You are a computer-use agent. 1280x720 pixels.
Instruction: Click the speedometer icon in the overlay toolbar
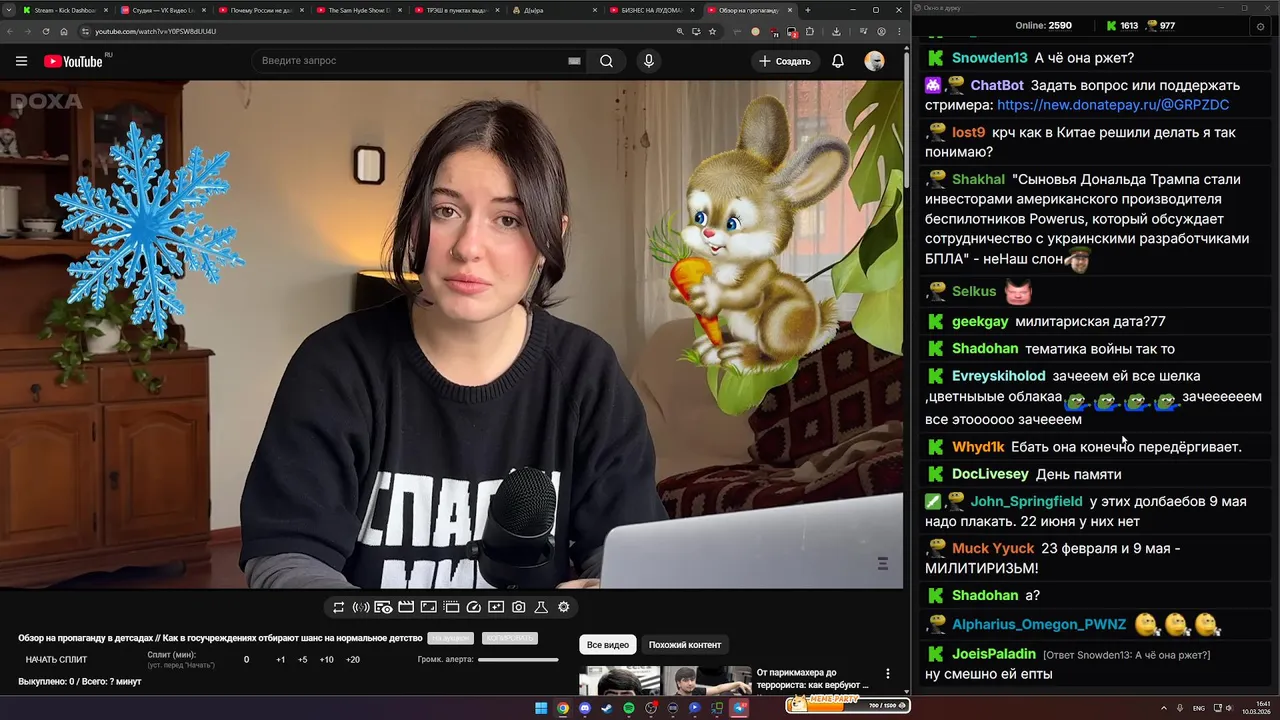474,607
